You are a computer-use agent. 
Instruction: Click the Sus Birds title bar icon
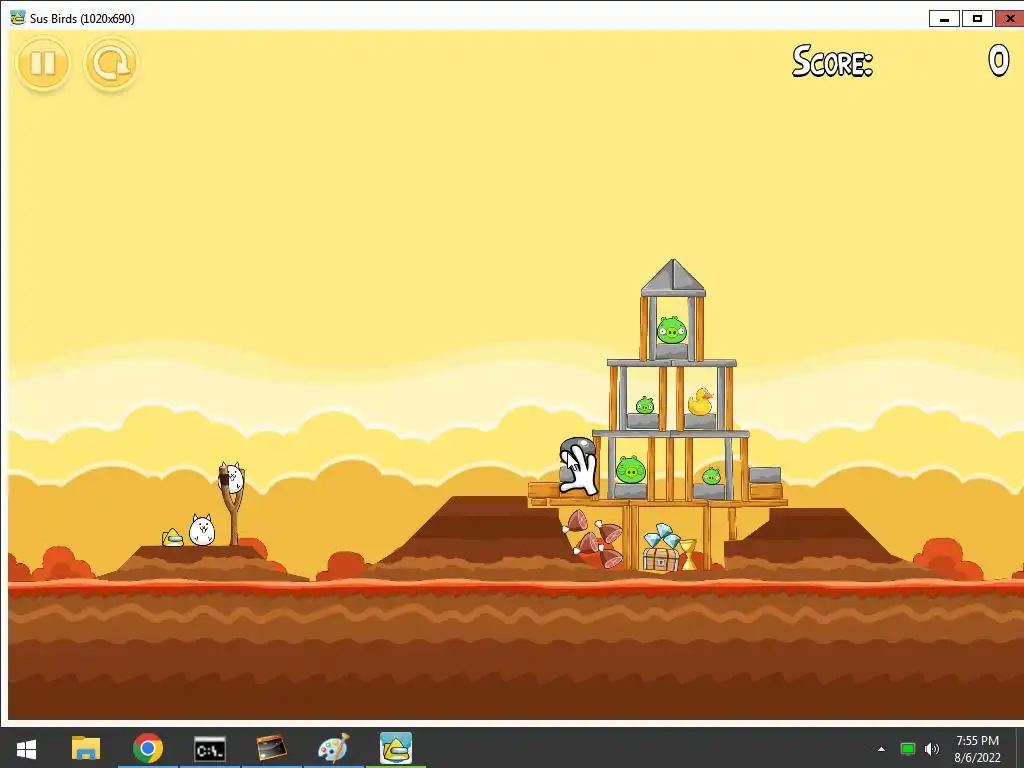[18, 18]
